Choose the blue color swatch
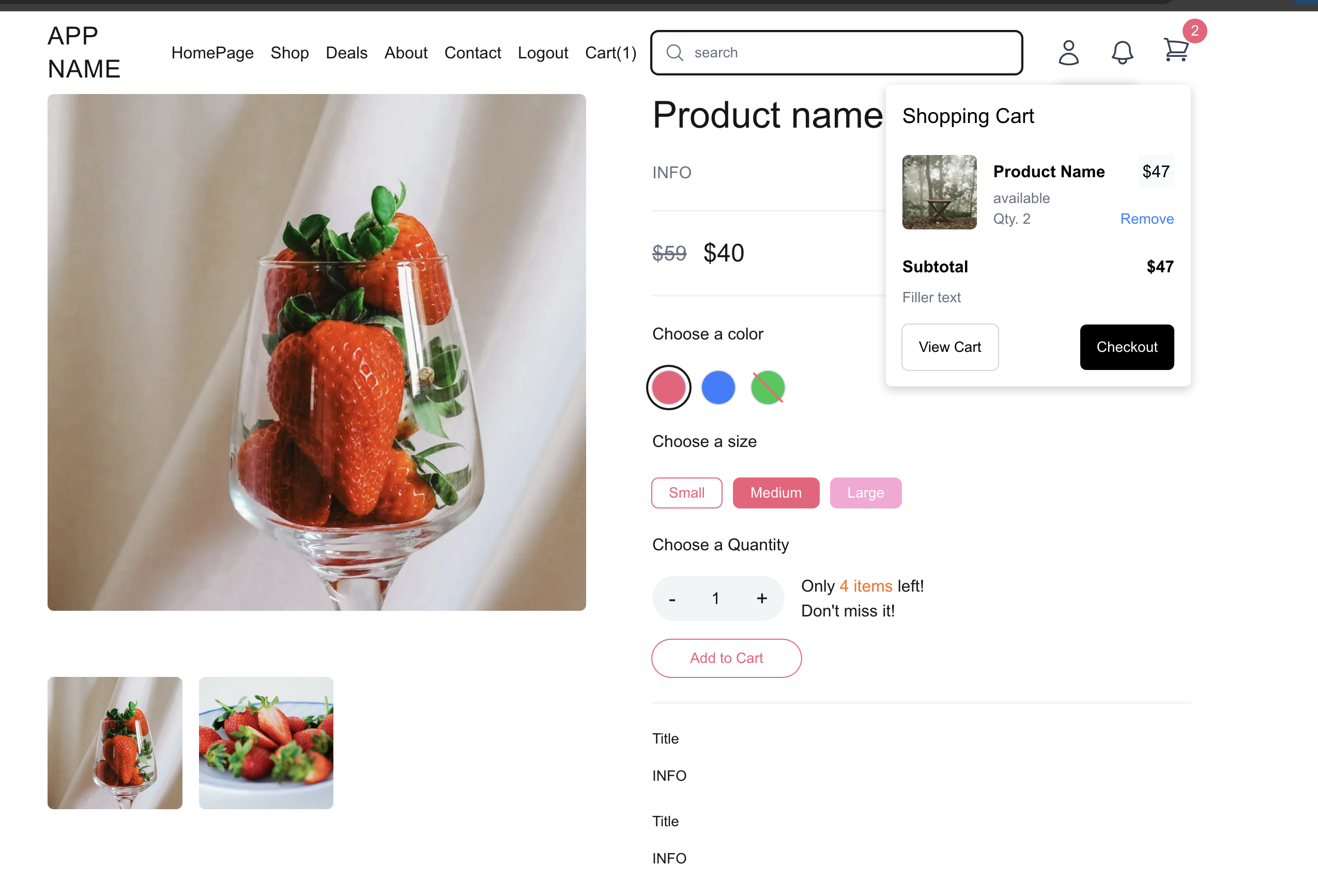This screenshot has width=1318, height=896. click(718, 388)
